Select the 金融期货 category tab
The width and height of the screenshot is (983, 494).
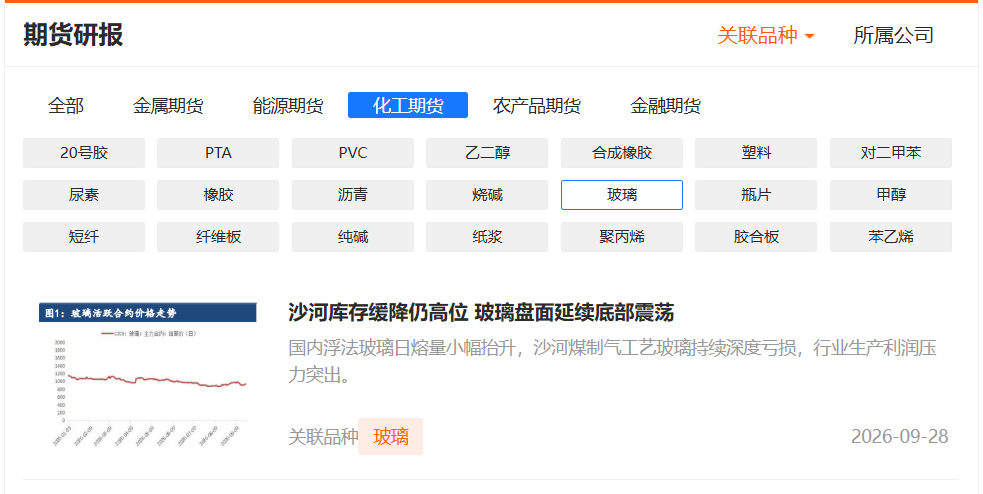pos(665,105)
